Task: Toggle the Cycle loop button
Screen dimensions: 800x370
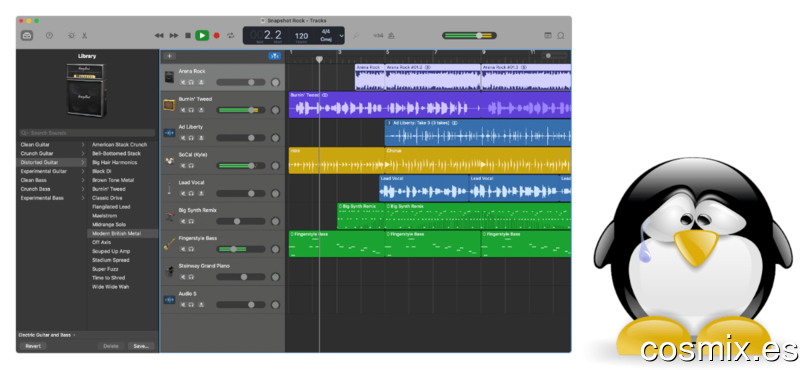Action: [231, 36]
